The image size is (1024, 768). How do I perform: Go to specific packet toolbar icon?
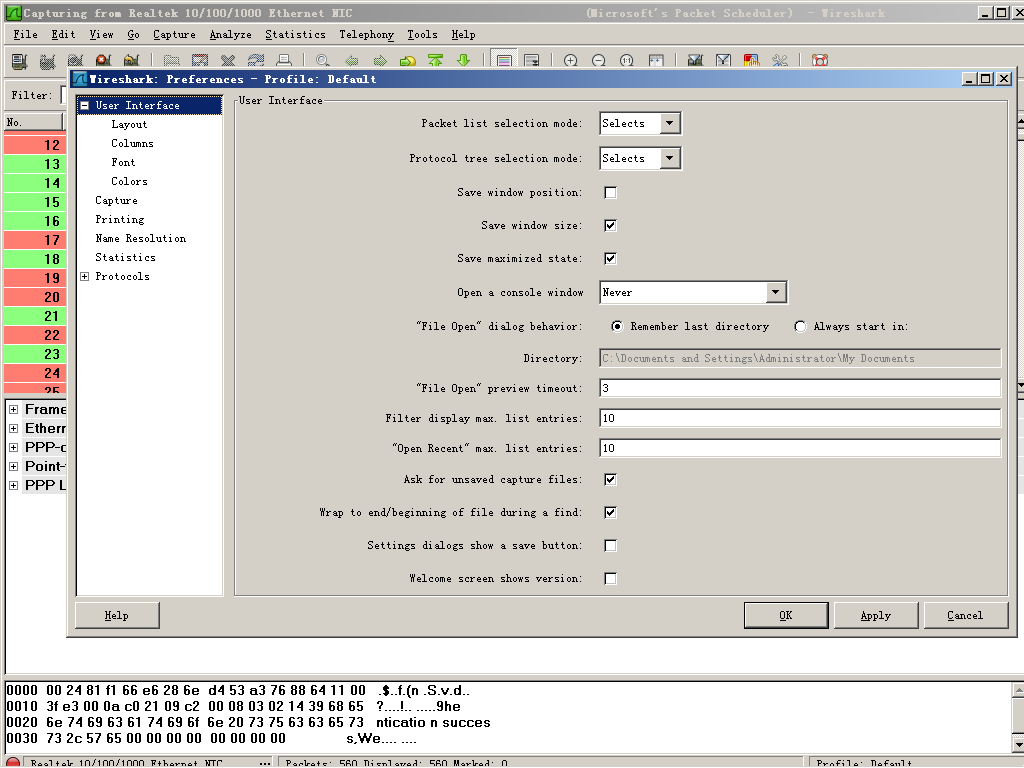pyautogui.click(x=408, y=61)
